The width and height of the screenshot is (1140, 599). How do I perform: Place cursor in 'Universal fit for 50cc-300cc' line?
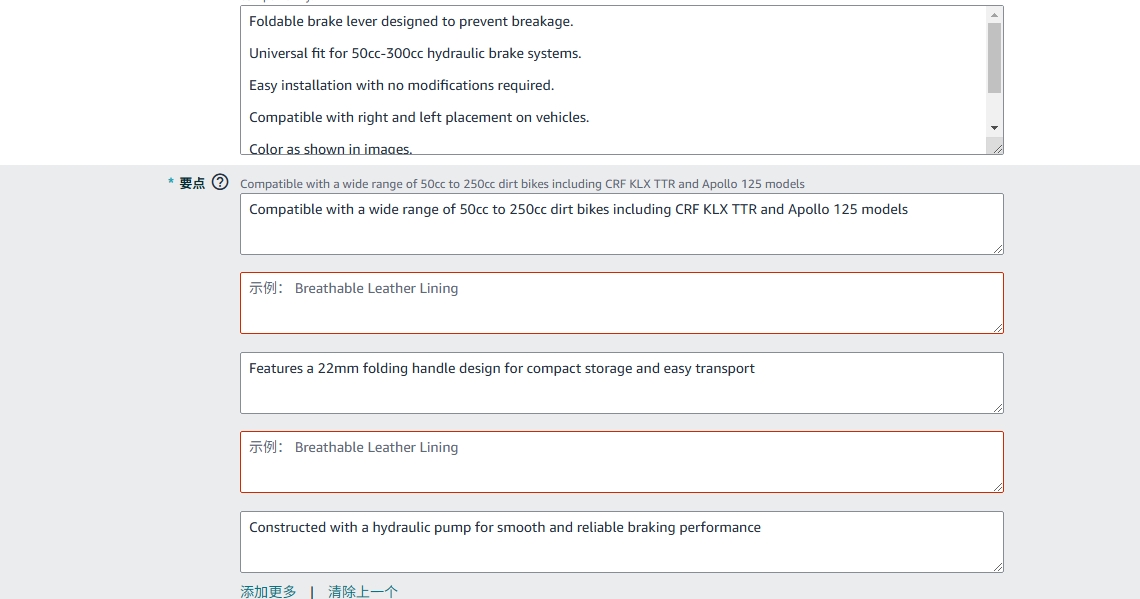coord(415,53)
